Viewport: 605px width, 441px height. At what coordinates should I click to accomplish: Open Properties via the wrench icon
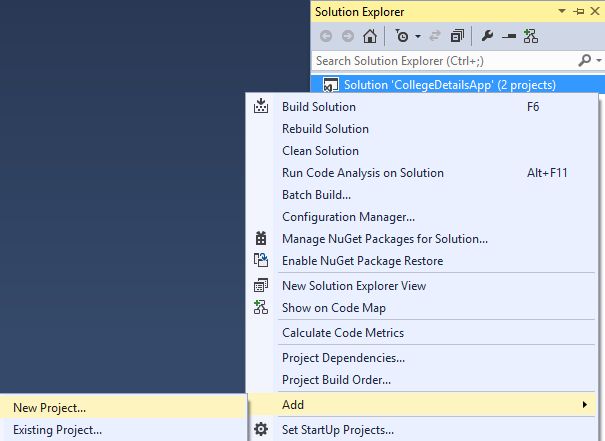tap(487, 36)
